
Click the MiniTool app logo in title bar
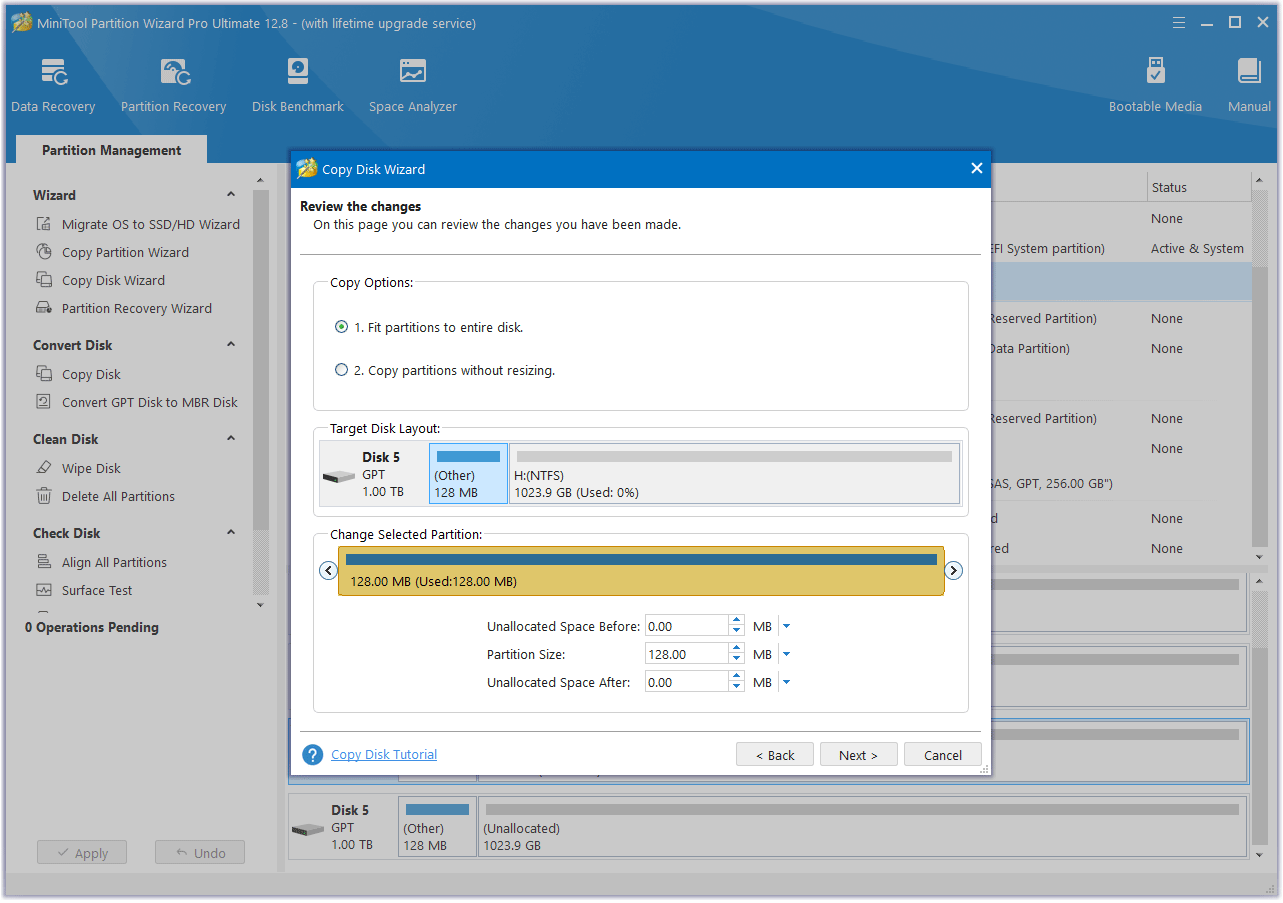(x=22, y=22)
